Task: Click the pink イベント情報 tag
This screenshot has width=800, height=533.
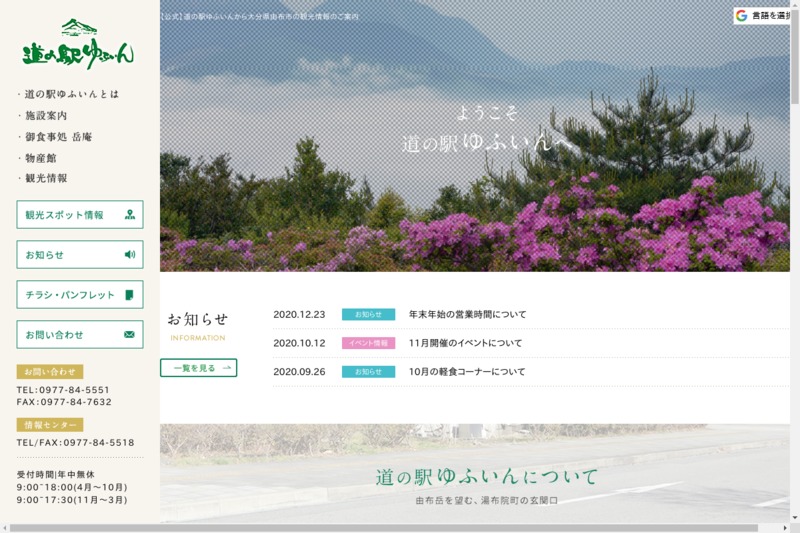Action: click(368, 343)
